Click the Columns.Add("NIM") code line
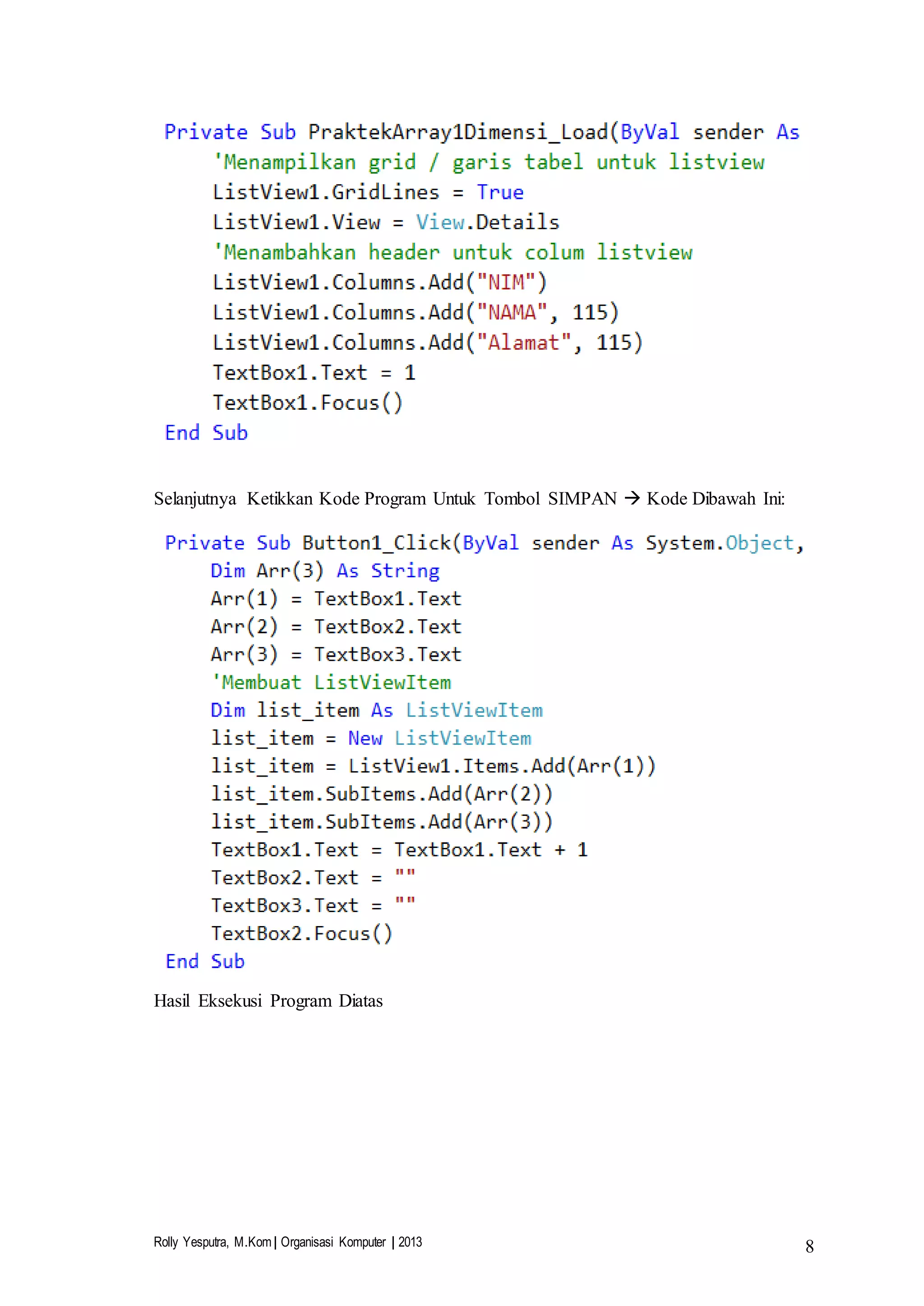The image size is (924, 1306). (x=379, y=282)
